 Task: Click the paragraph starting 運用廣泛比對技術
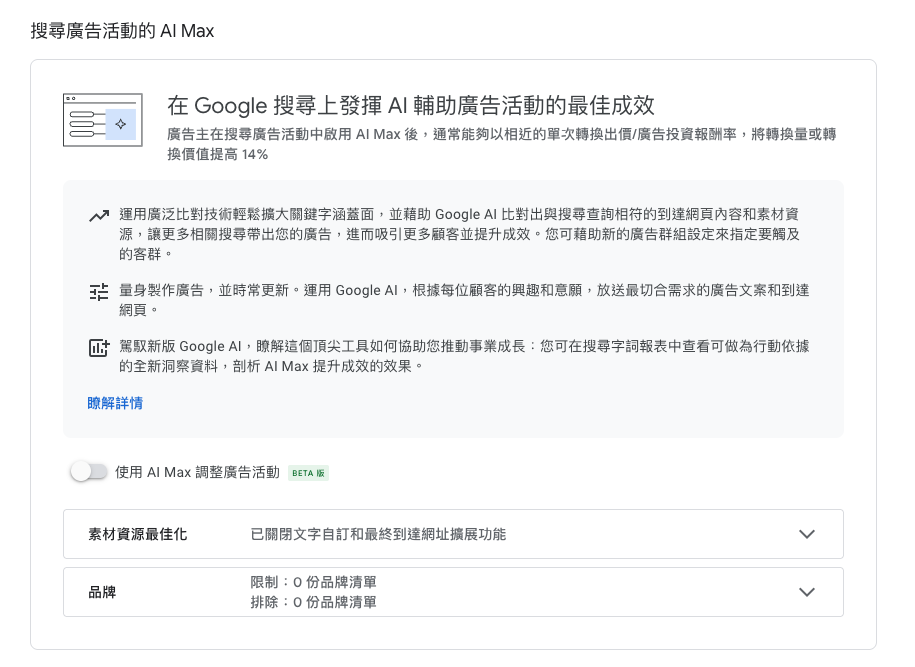click(459, 234)
